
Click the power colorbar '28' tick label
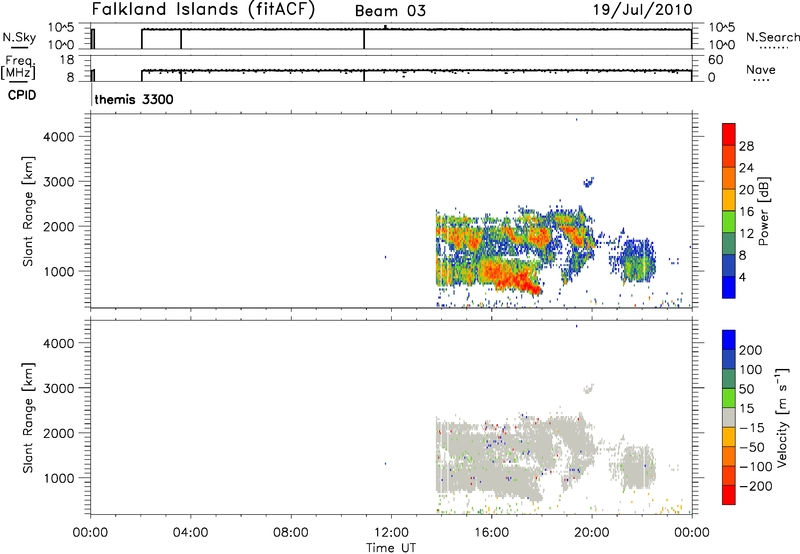[x=746, y=146]
